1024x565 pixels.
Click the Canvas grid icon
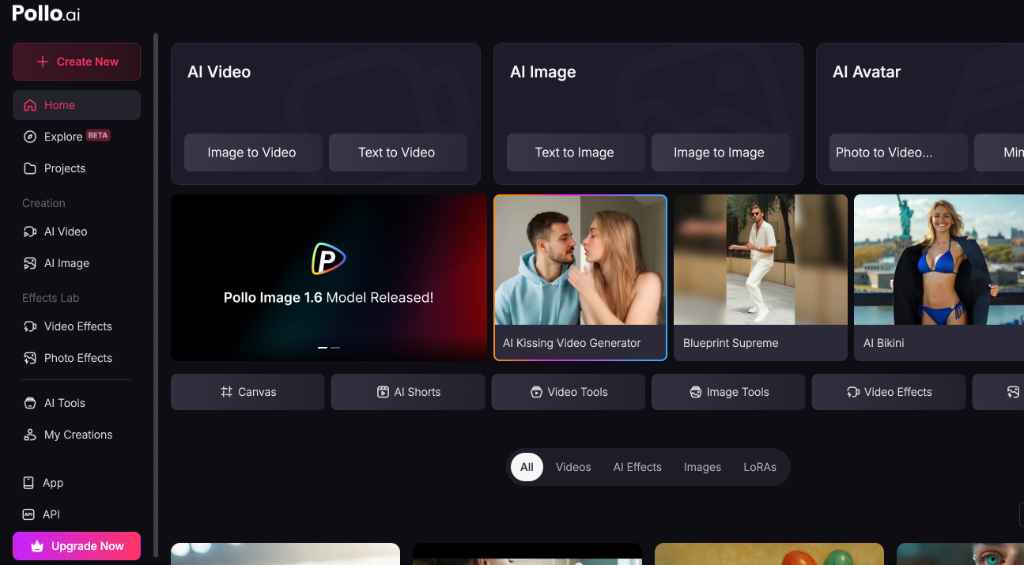(x=226, y=392)
